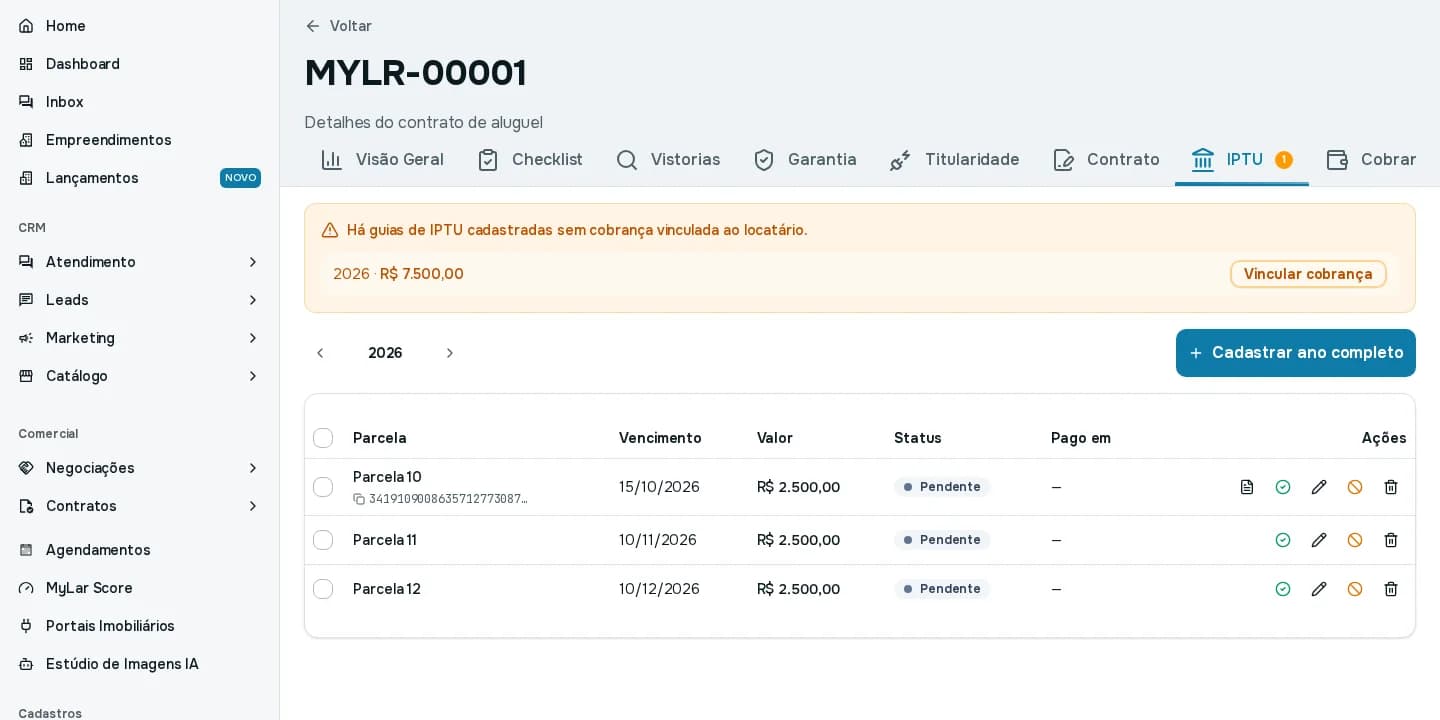The image size is (1440, 720).
Task: Expand the Marketing submenu
Action: coord(140,338)
